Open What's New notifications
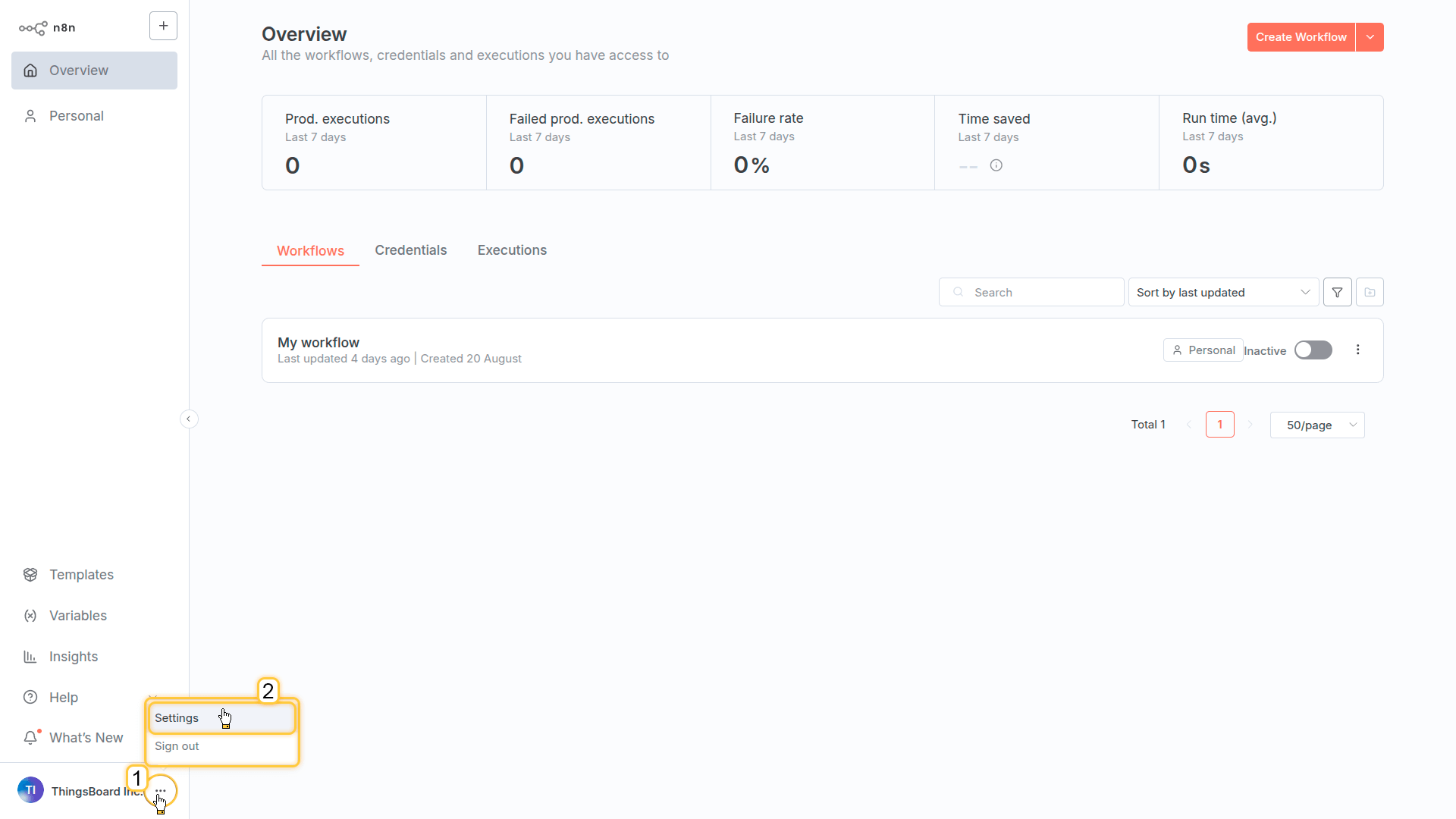 tap(86, 738)
